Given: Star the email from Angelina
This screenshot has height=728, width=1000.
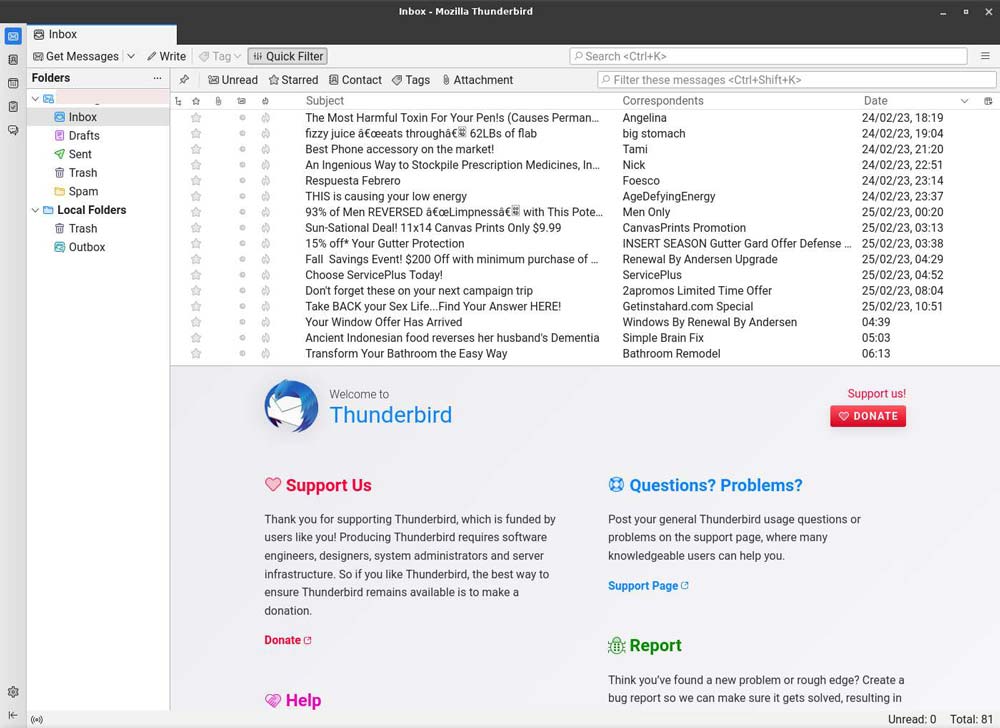Looking at the screenshot, I should (196, 118).
